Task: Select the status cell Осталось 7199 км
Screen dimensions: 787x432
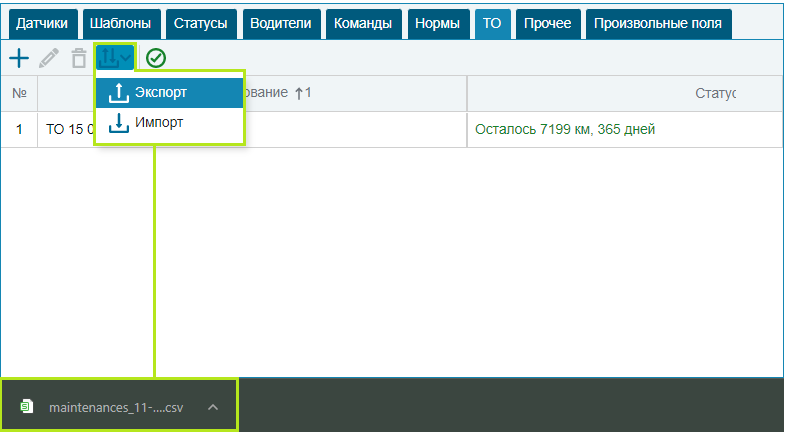Action: (565, 129)
